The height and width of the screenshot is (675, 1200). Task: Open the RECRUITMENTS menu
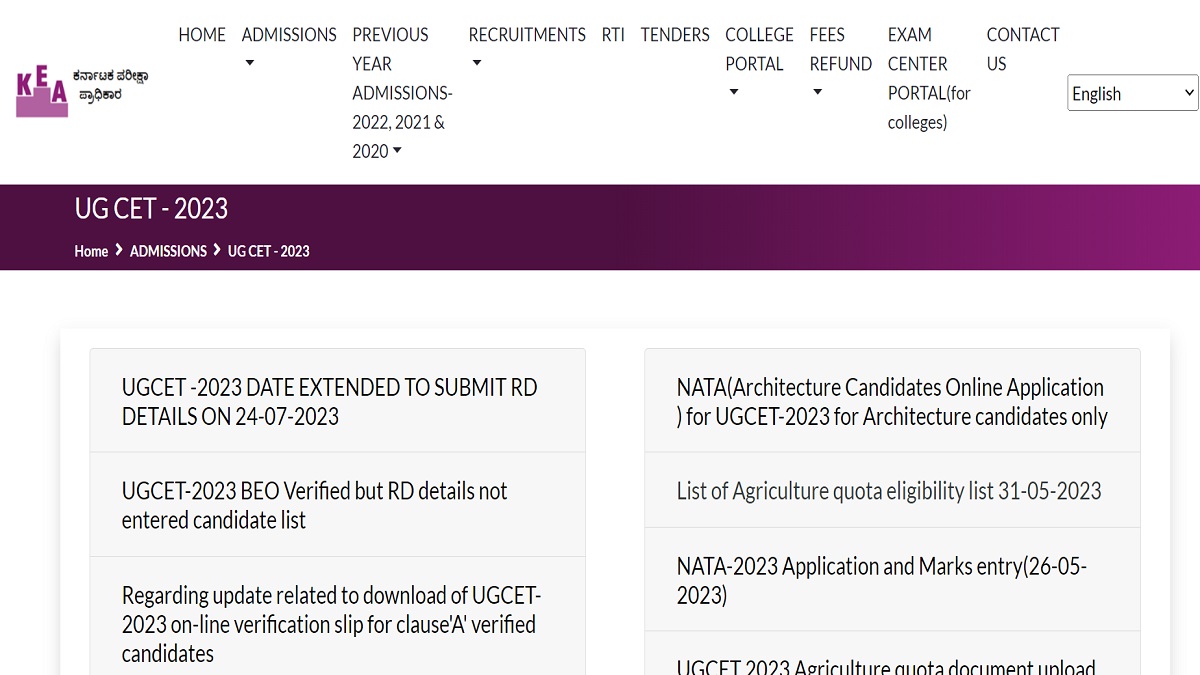pos(527,35)
